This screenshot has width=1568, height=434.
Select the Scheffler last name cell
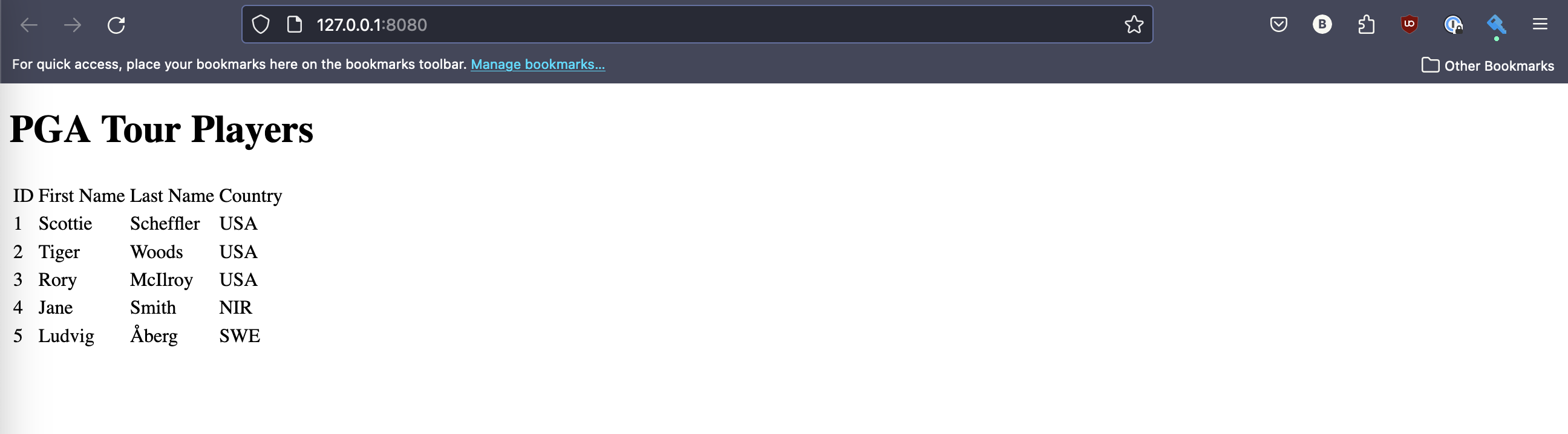pyautogui.click(x=165, y=224)
